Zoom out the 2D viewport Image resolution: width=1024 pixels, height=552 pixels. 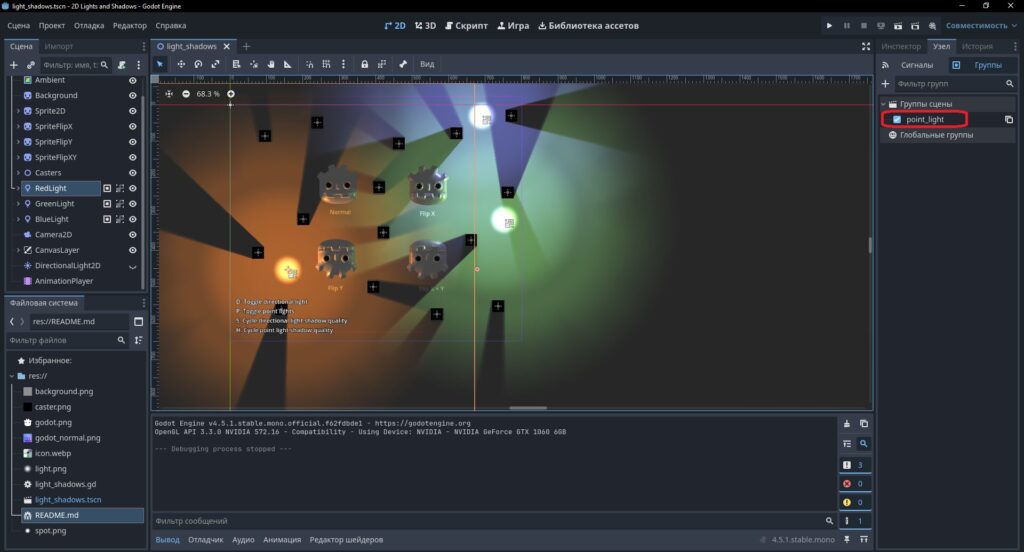(x=186, y=94)
